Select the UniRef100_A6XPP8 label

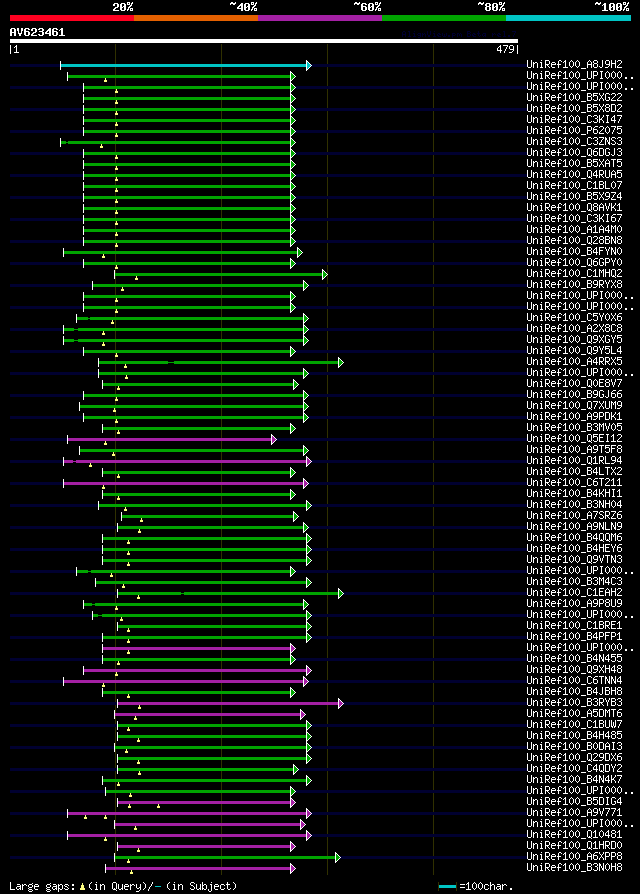(x=574, y=857)
